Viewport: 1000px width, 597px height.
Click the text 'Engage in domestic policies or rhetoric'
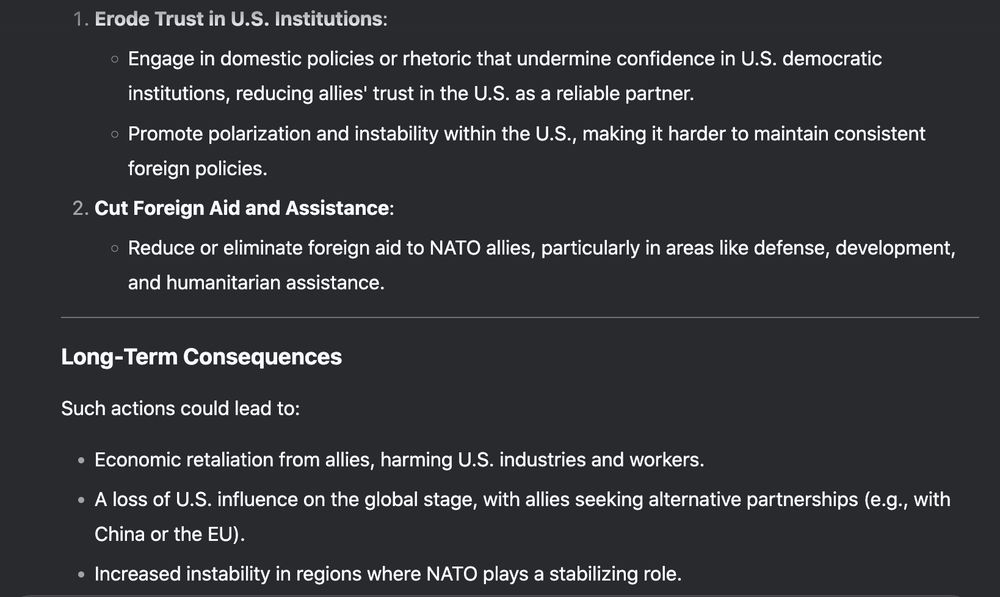pos(300,59)
